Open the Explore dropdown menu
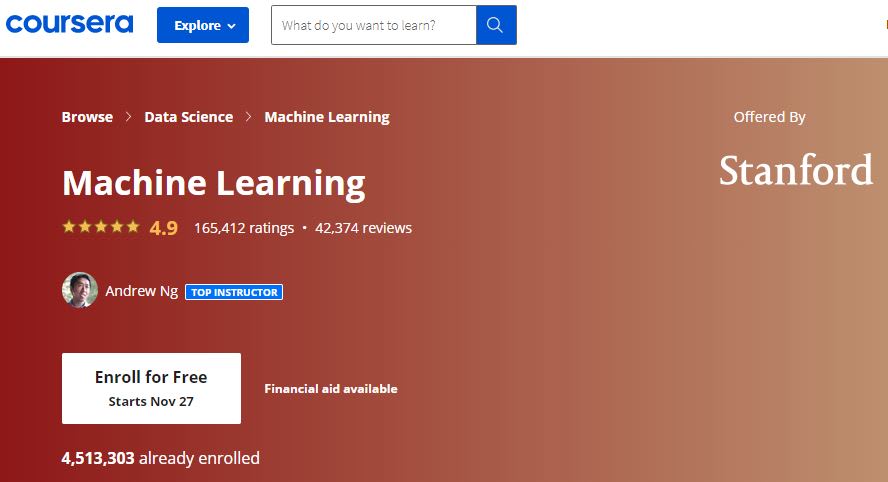The height and width of the screenshot is (482, 888). pos(203,25)
